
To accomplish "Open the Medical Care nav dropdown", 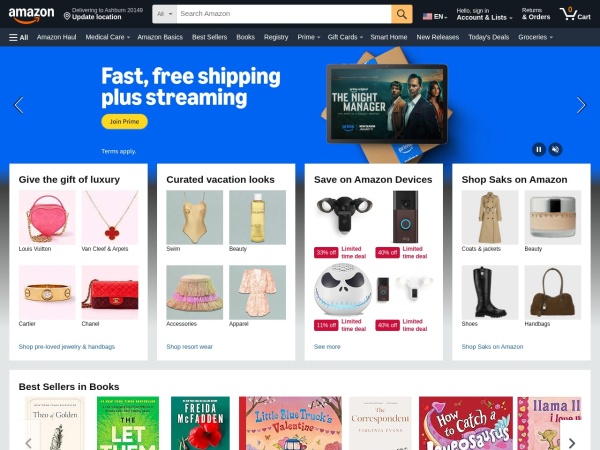I will click(108, 37).
